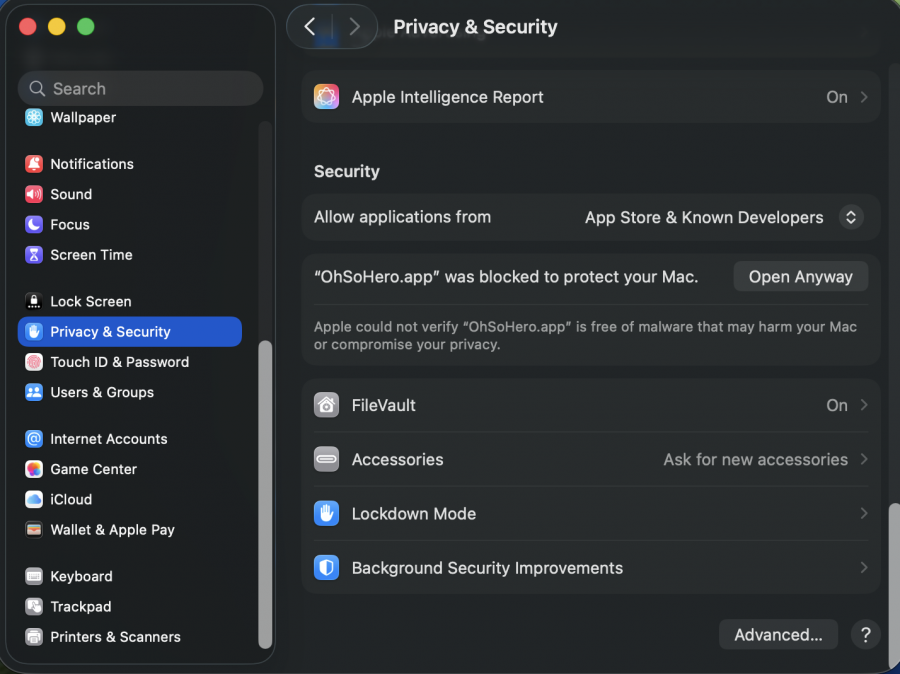Go back with the left arrow button
The width and height of the screenshot is (900, 674).
(x=310, y=26)
